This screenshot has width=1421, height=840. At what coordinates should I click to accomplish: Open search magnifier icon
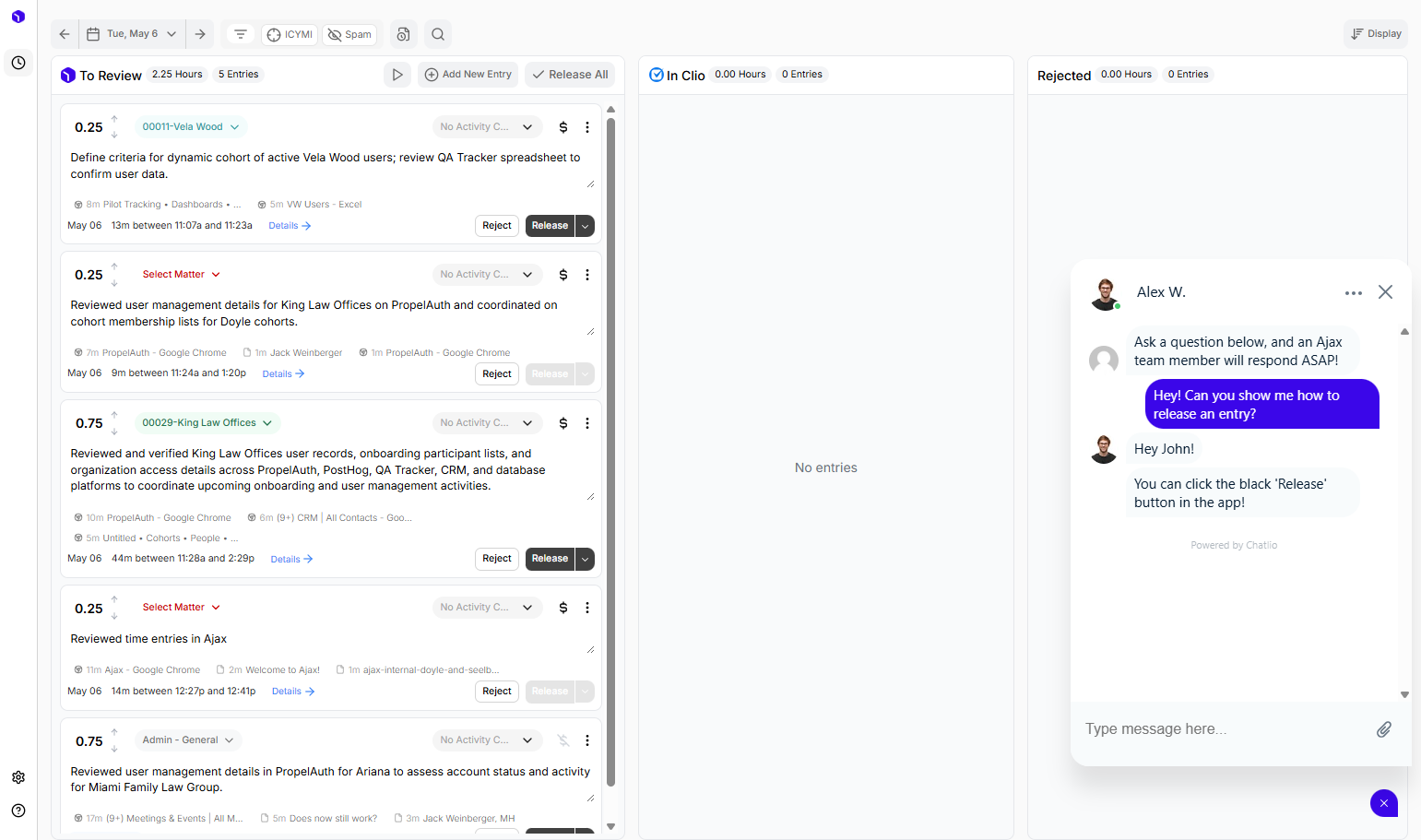(x=438, y=34)
